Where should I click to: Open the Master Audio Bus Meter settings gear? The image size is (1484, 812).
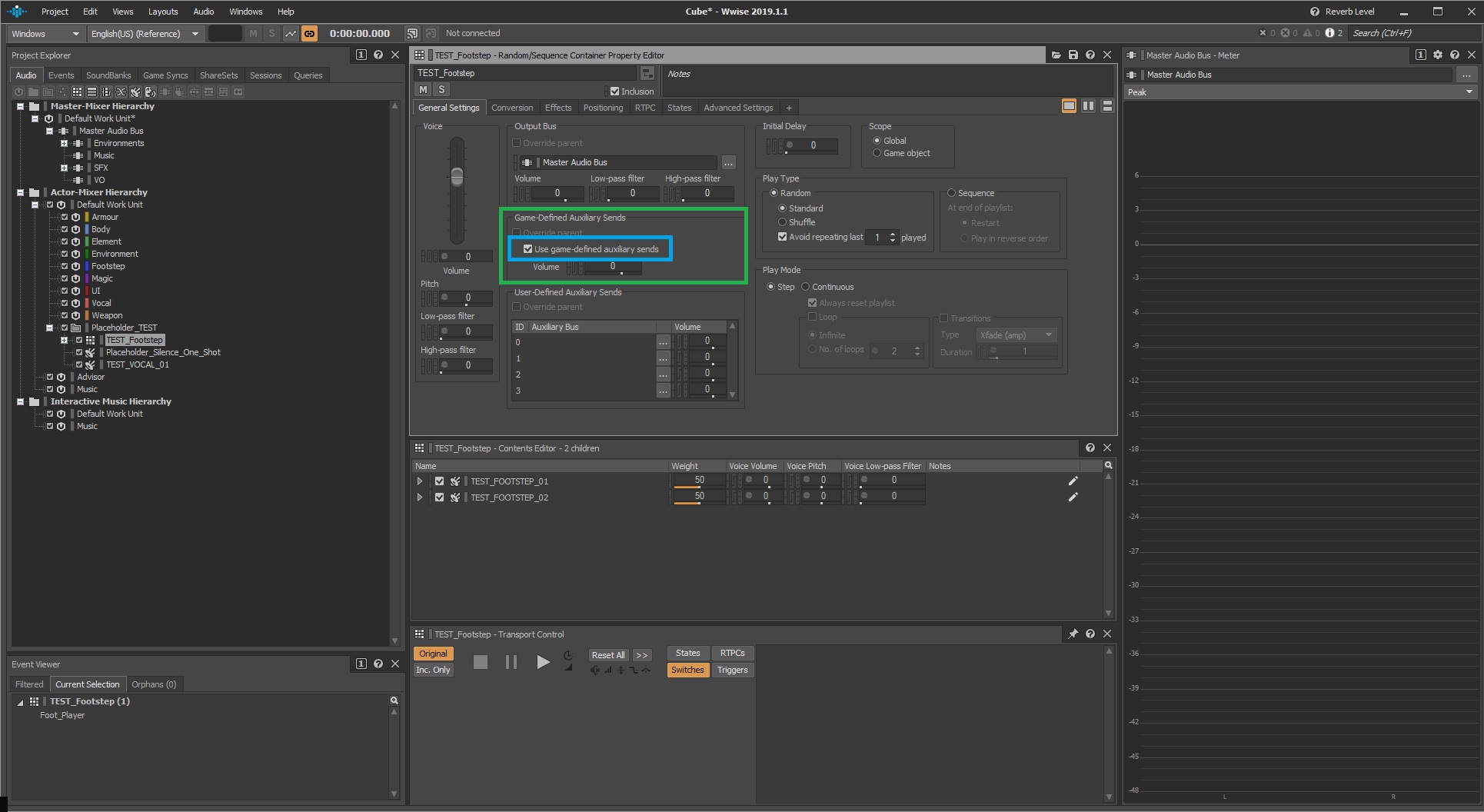1437,55
